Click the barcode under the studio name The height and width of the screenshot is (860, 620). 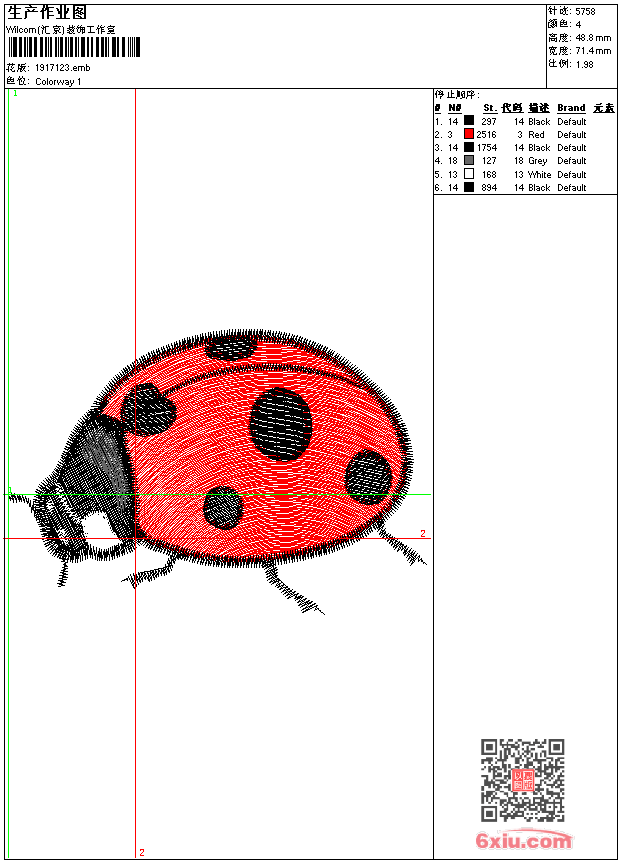tap(74, 47)
